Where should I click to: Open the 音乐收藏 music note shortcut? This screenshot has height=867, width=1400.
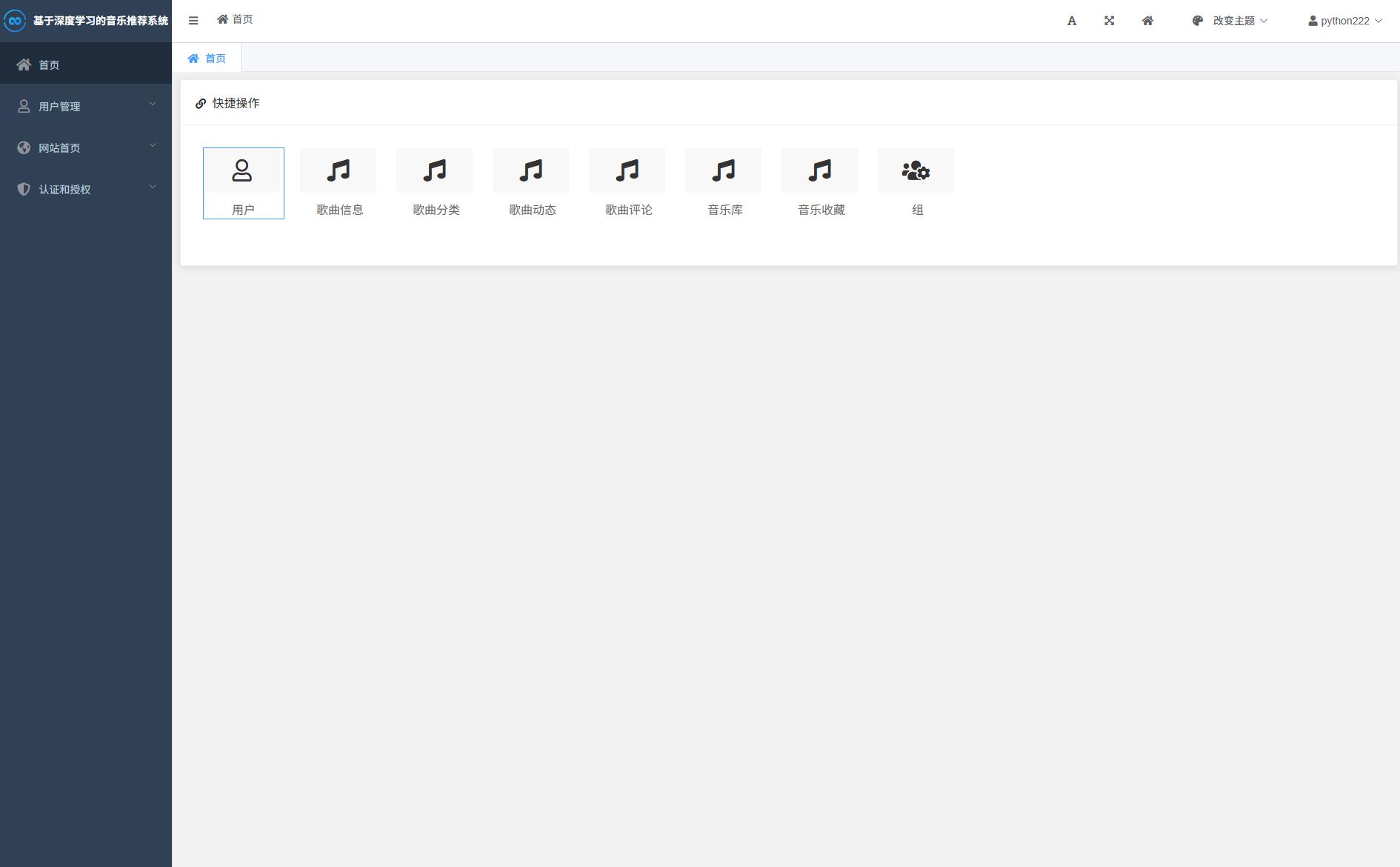(820, 171)
